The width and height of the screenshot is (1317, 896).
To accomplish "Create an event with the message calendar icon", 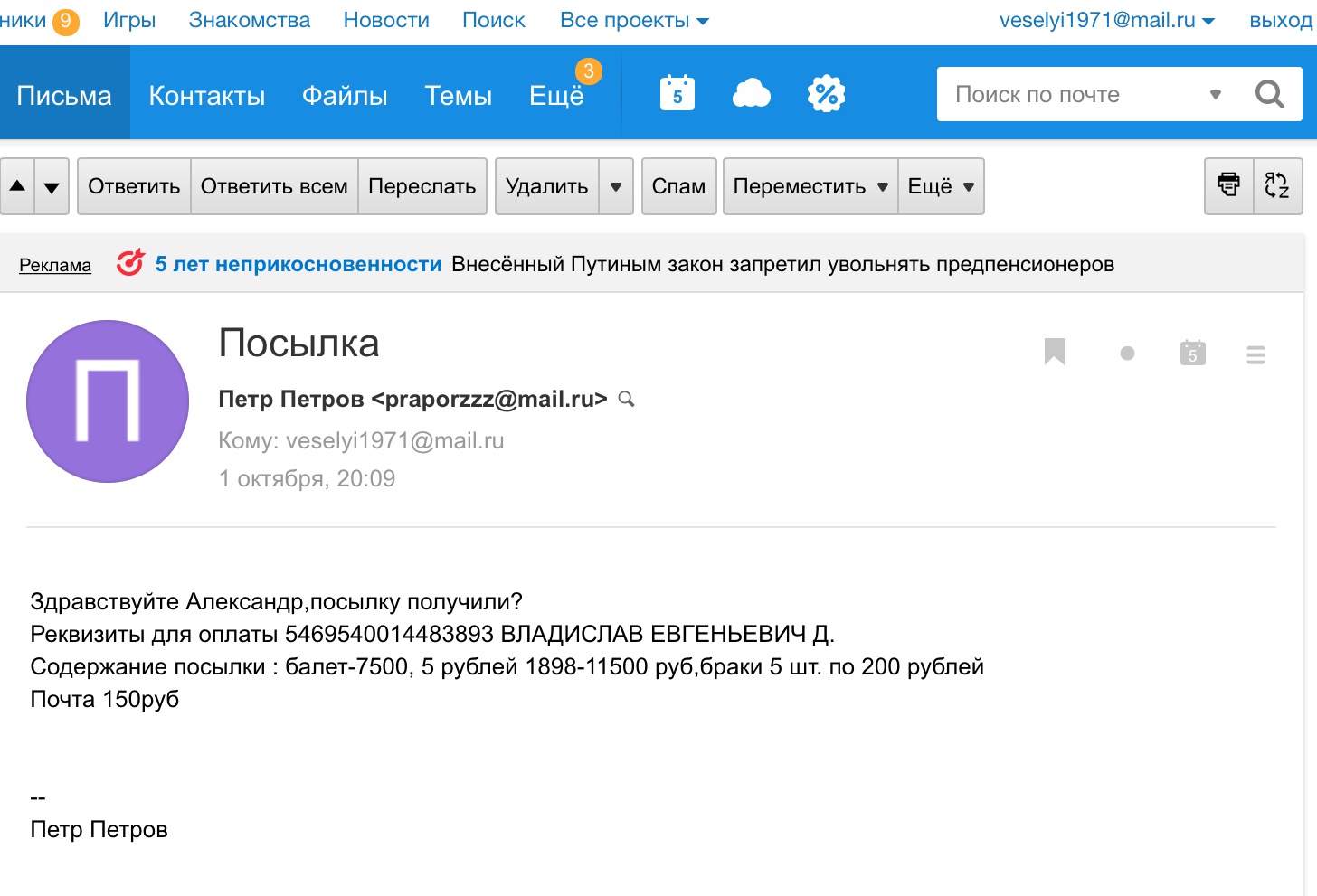I will [x=1193, y=354].
